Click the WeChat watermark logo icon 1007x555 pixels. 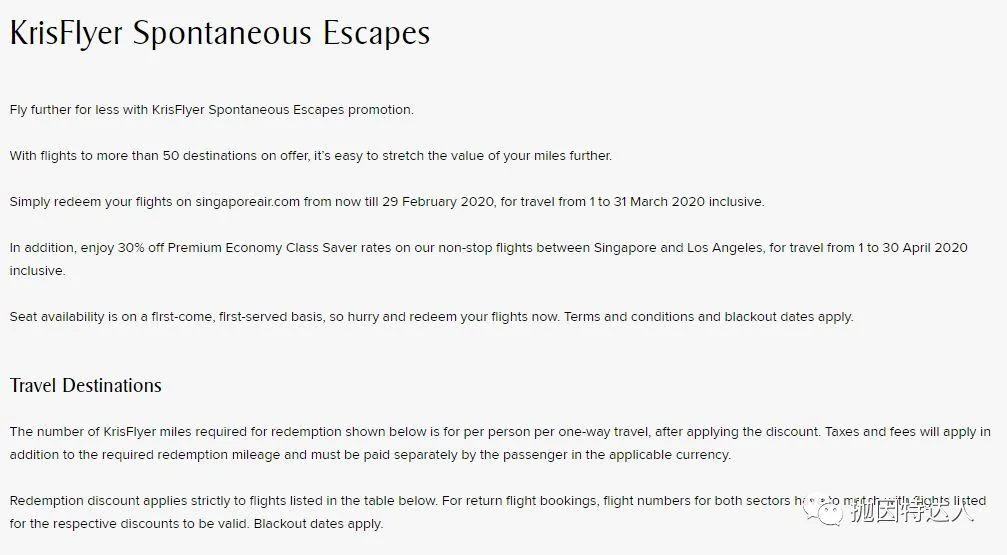pyautogui.click(x=823, y=509)
